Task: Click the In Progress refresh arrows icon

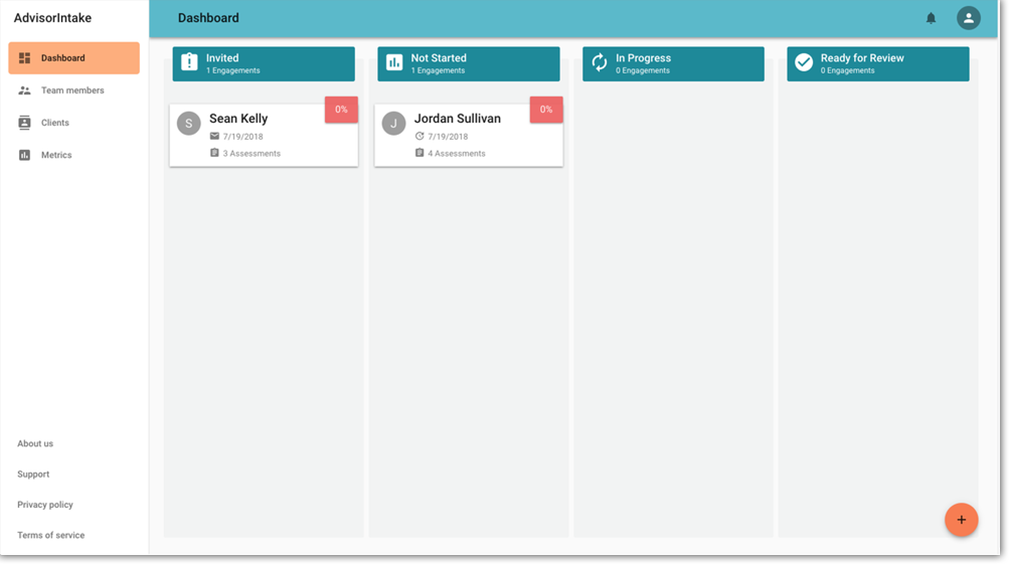Action: coord(599,62)
